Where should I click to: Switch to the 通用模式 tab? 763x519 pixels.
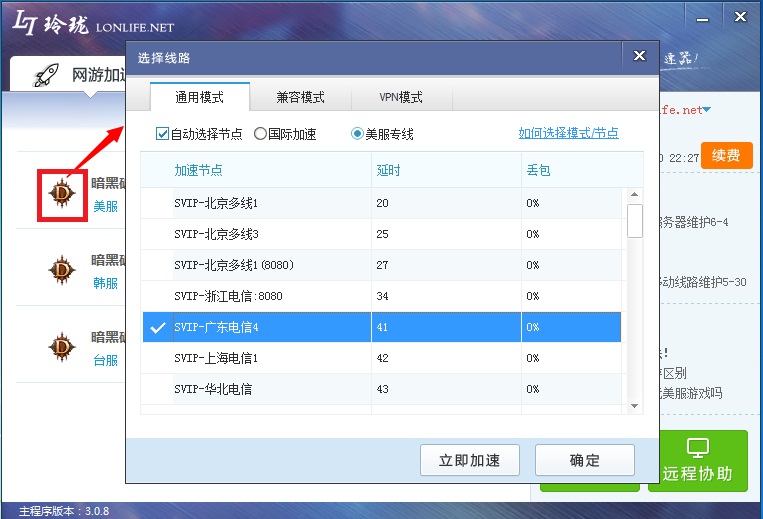[200, 97]
